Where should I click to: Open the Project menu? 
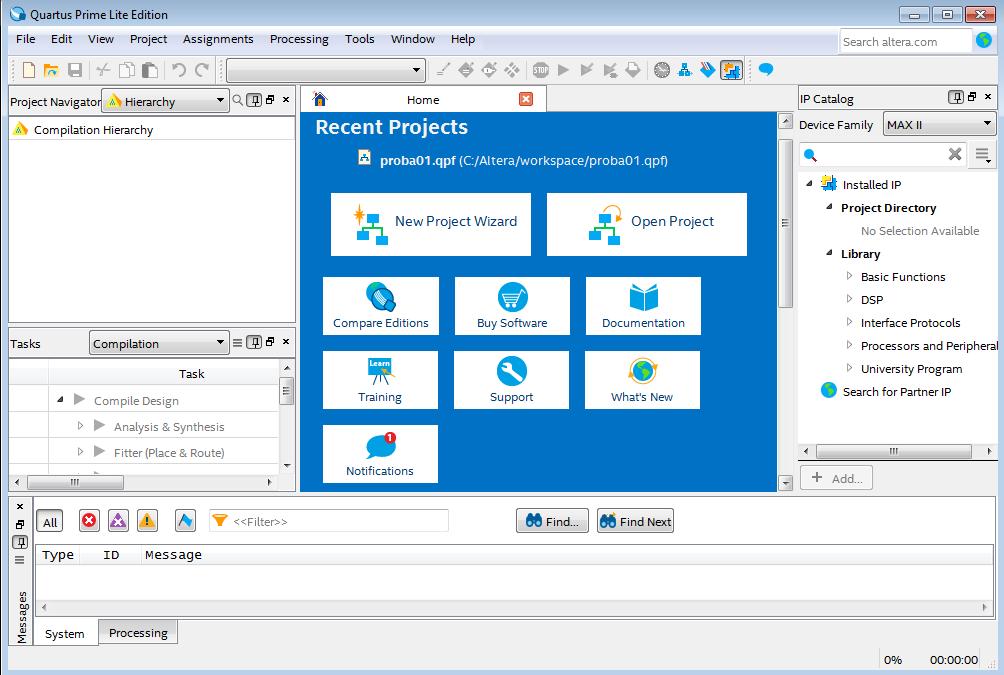click(x=149, y=39)
